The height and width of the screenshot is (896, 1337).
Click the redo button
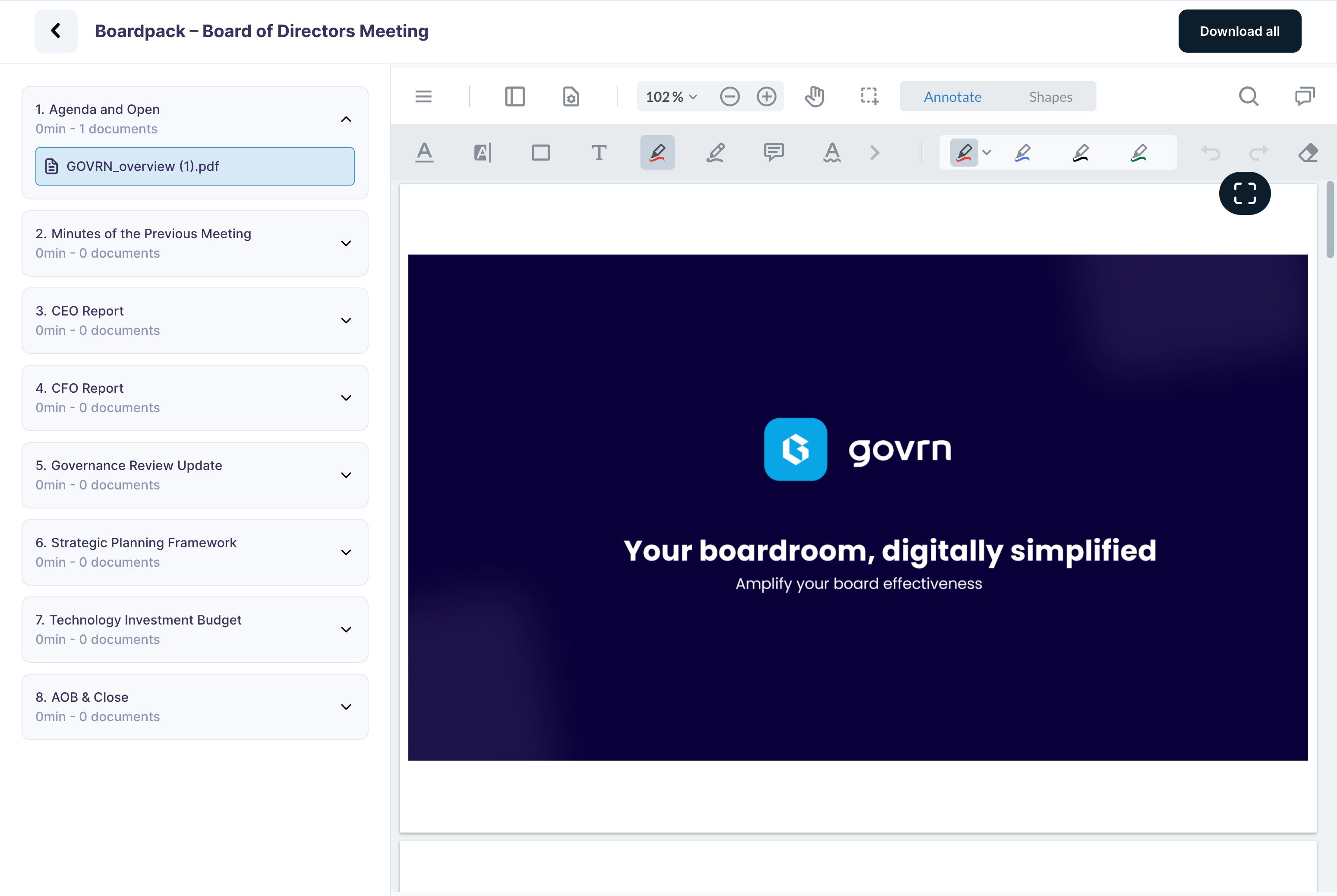(x=1257, y=152)
